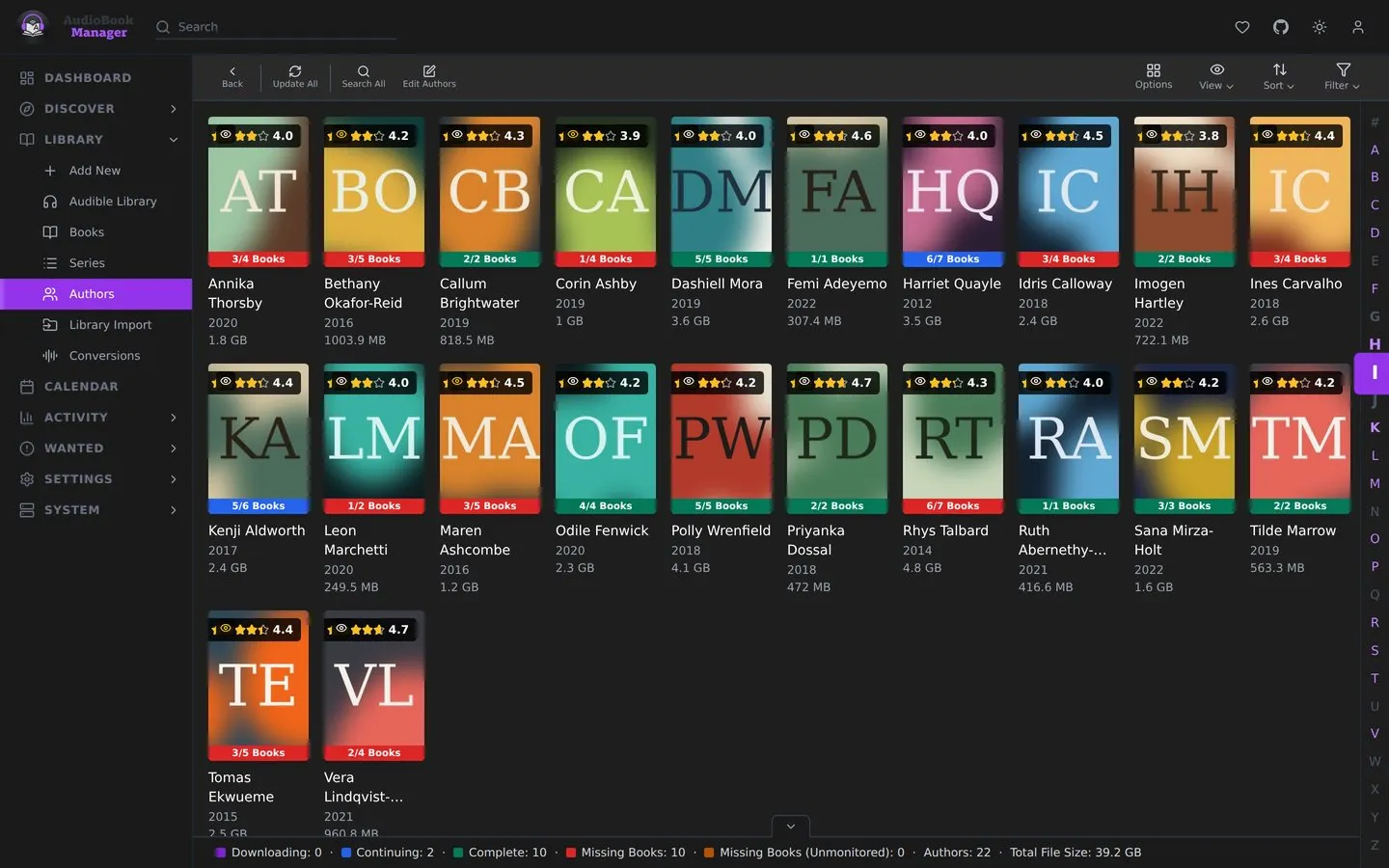Open the Options grid icon

click(1154, 76)
